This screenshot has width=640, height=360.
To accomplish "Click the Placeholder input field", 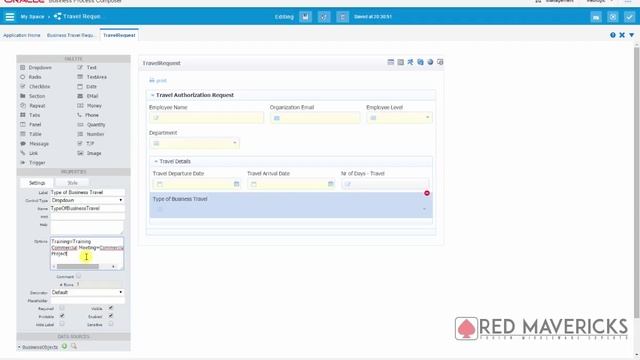I will [x=87, y=300].
